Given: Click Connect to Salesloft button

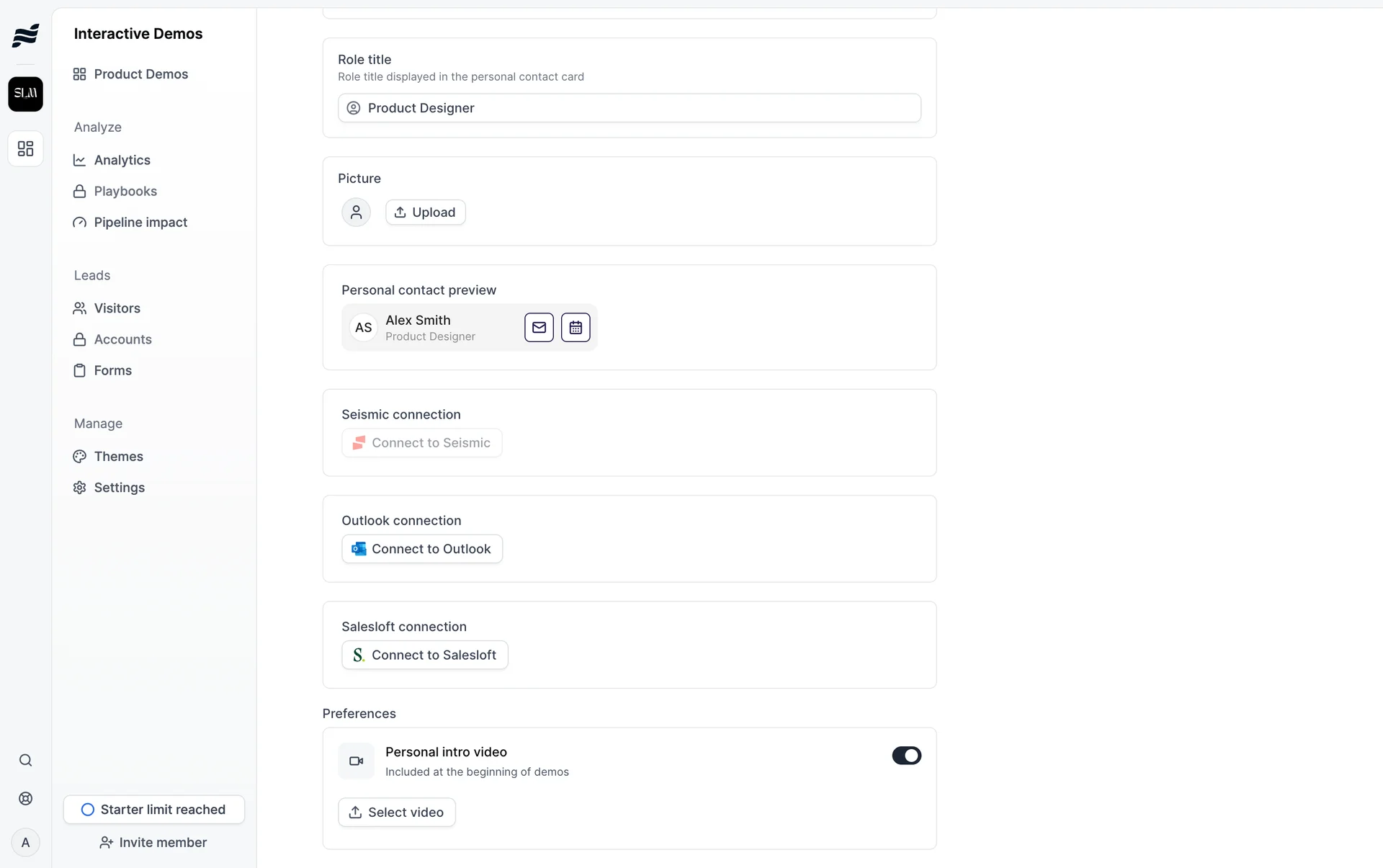Looking at the screenshot, I should [424, 655].
